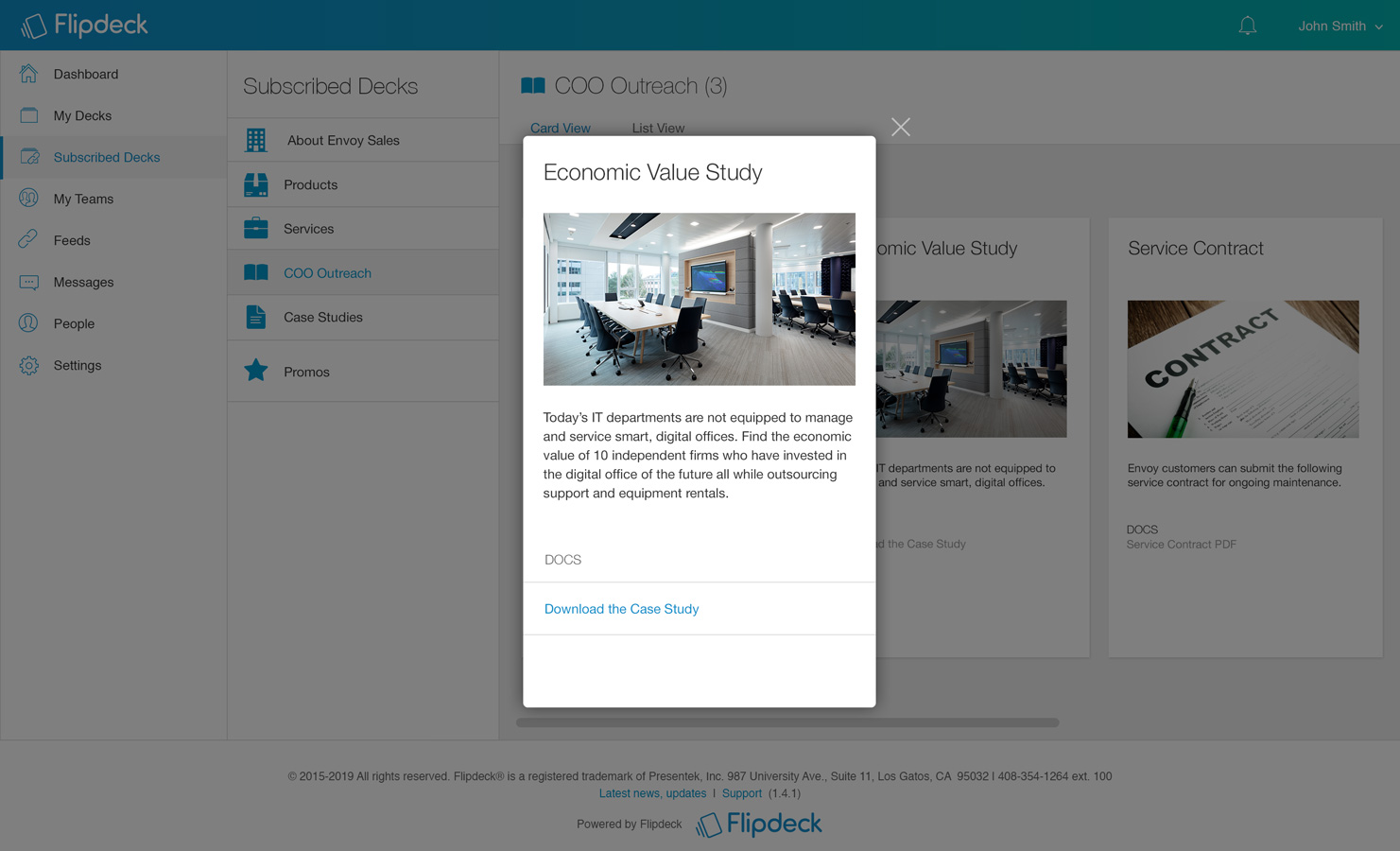Click the Messages chat icon
This screenshot has width=1400, height=851.
pos(29,282)
